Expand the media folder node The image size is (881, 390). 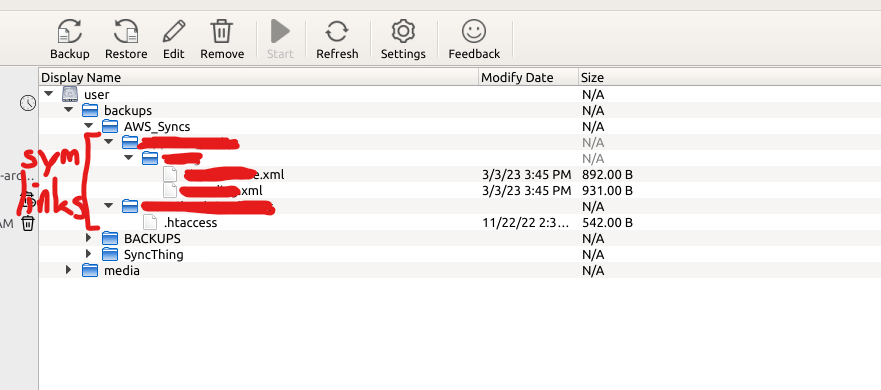pos(69,270)
